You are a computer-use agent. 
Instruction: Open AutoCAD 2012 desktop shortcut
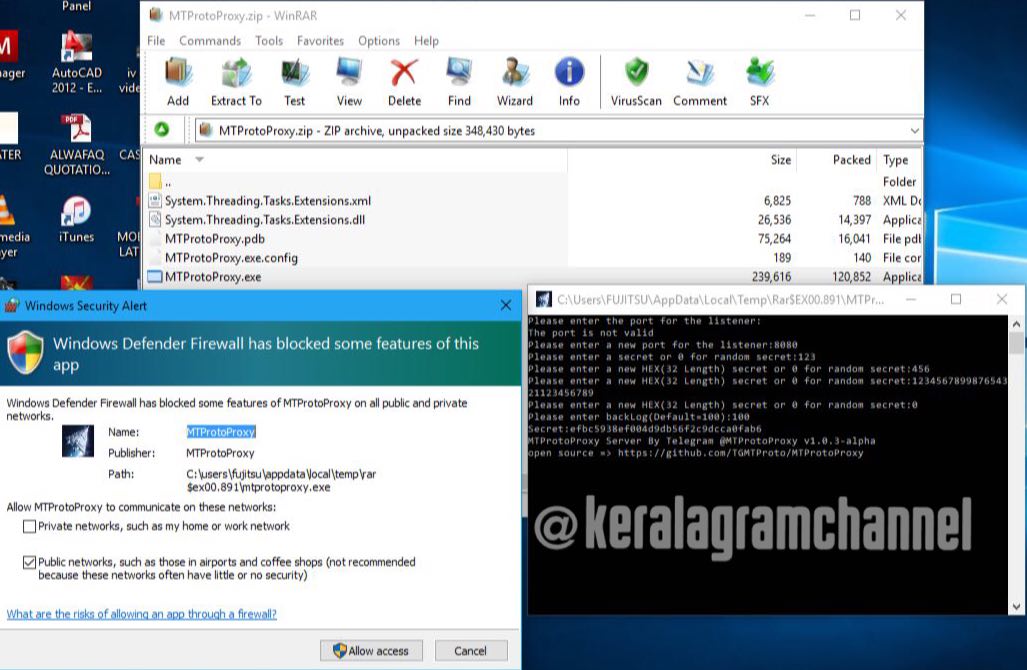(77, 62)
